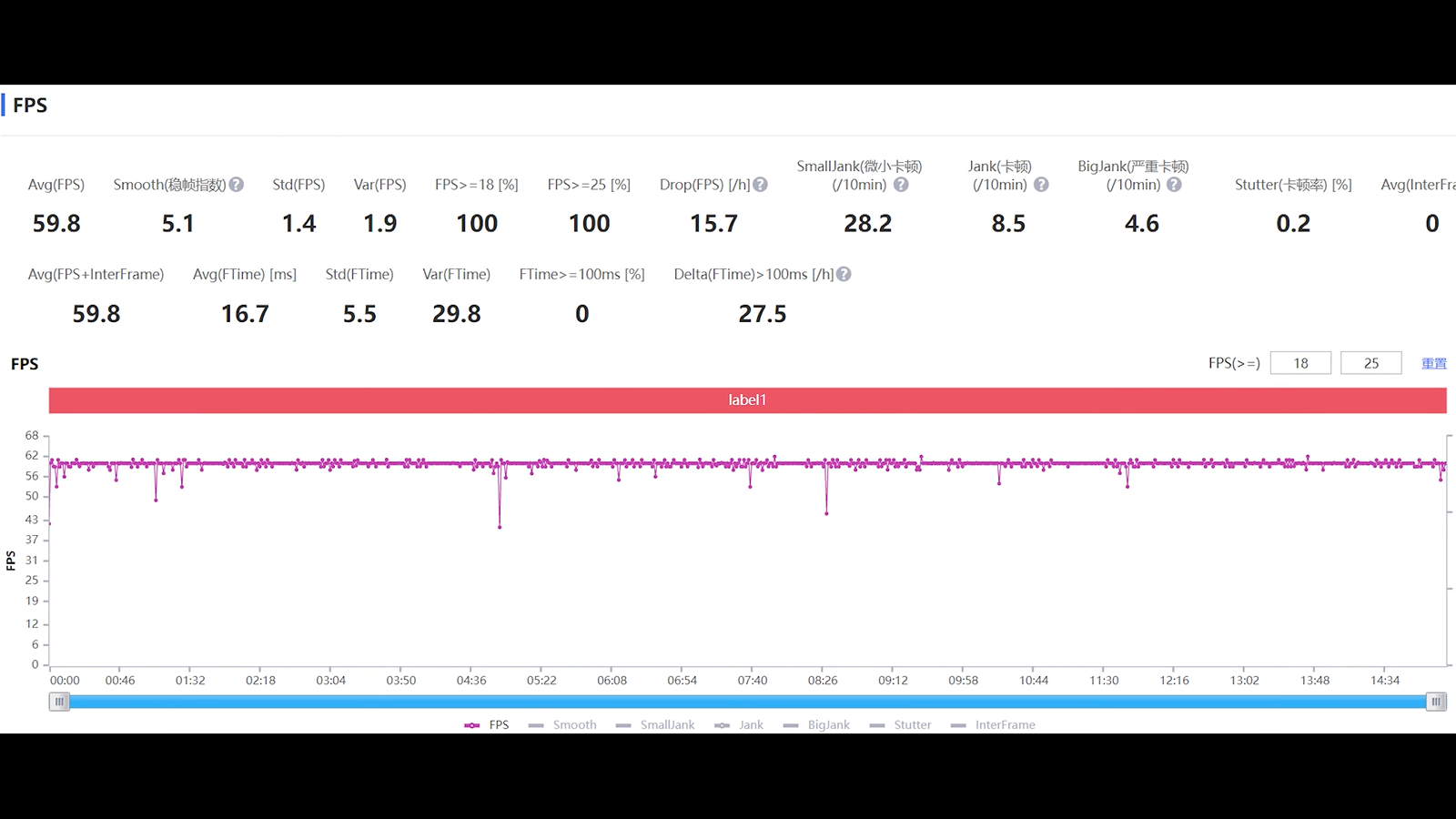Screen dimensions: 1456x819
Task: Click the BigJank help question mark
Action: click(x=1174, y=185)
